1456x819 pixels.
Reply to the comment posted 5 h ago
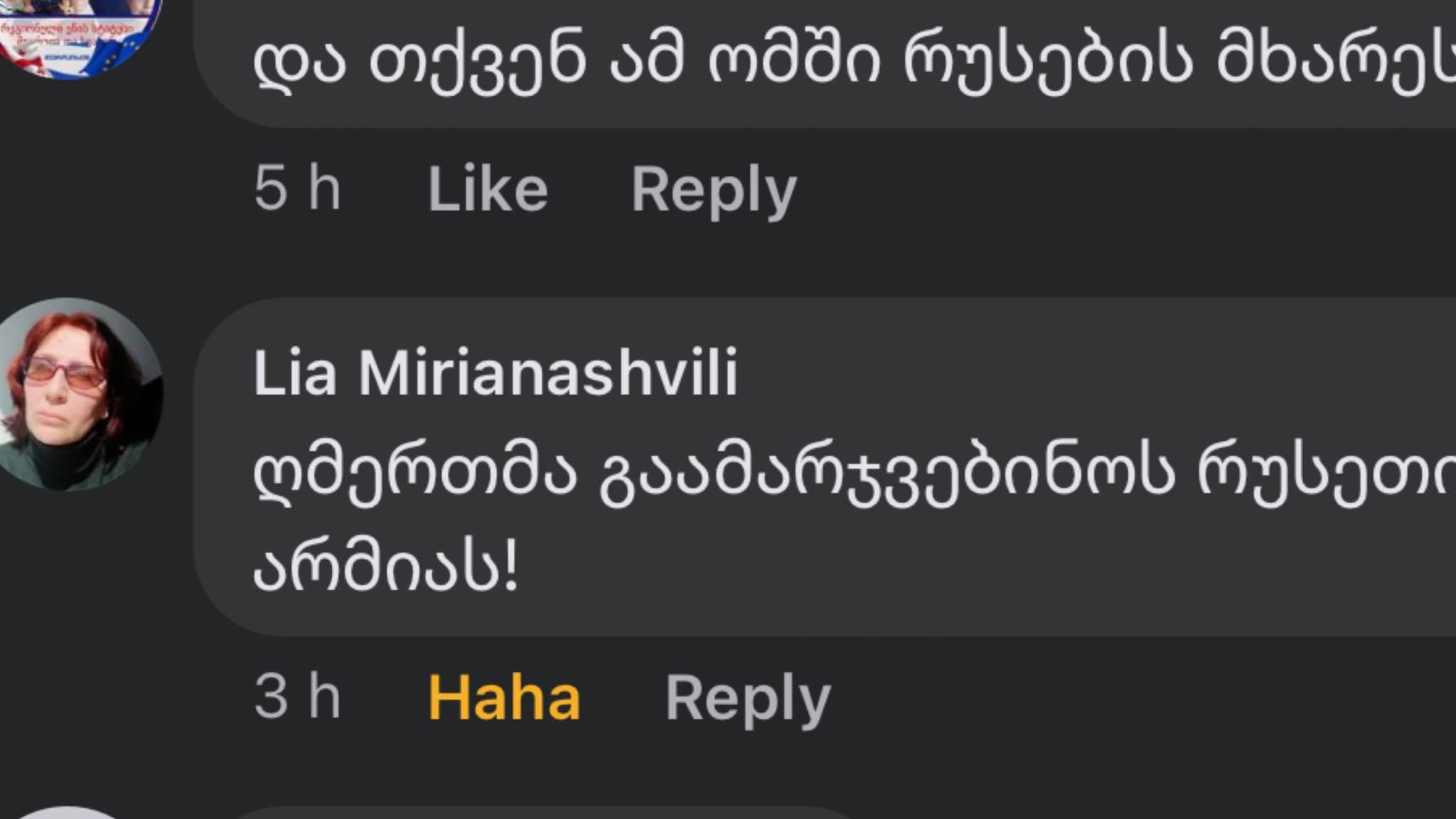714,189
